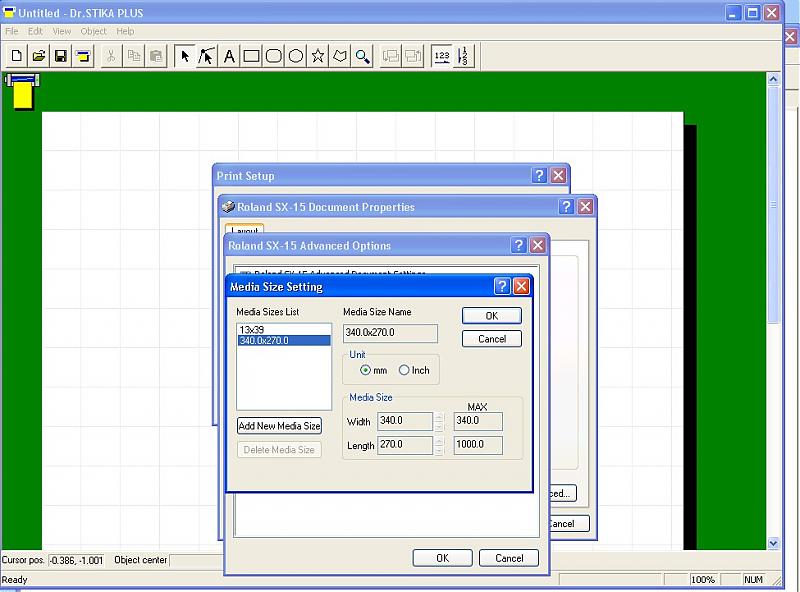Open the Edit menu

(x=35, y=31)
